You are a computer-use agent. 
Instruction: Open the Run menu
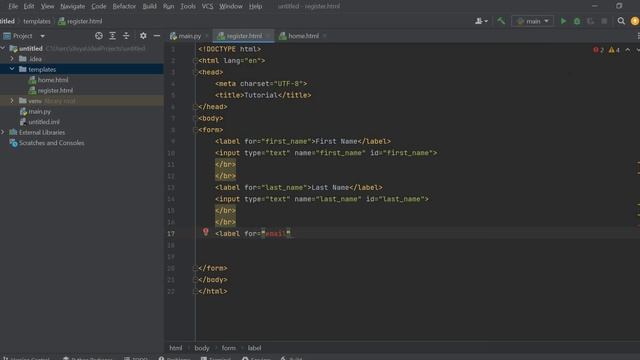(x=168, y=6)
